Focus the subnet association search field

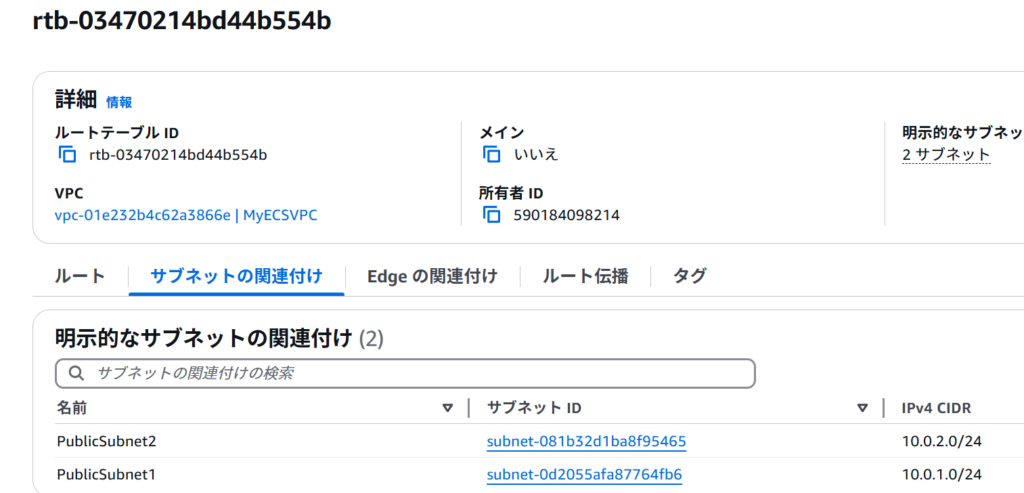pos(406,374)
